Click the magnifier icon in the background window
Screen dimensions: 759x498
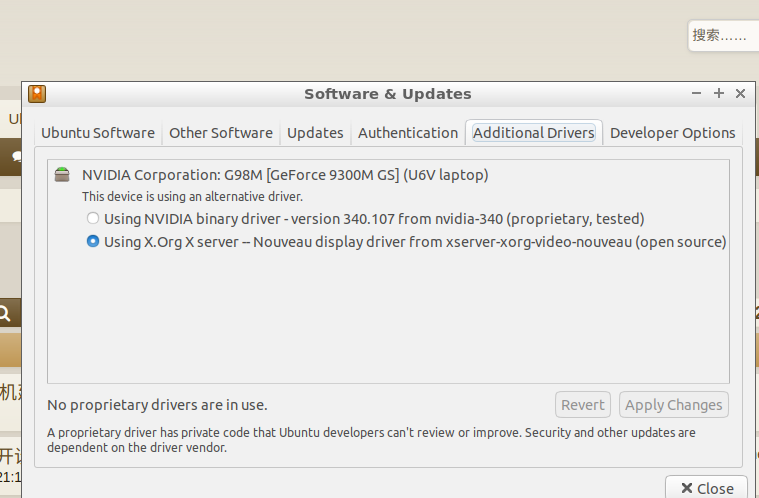[x=4, y=314]
